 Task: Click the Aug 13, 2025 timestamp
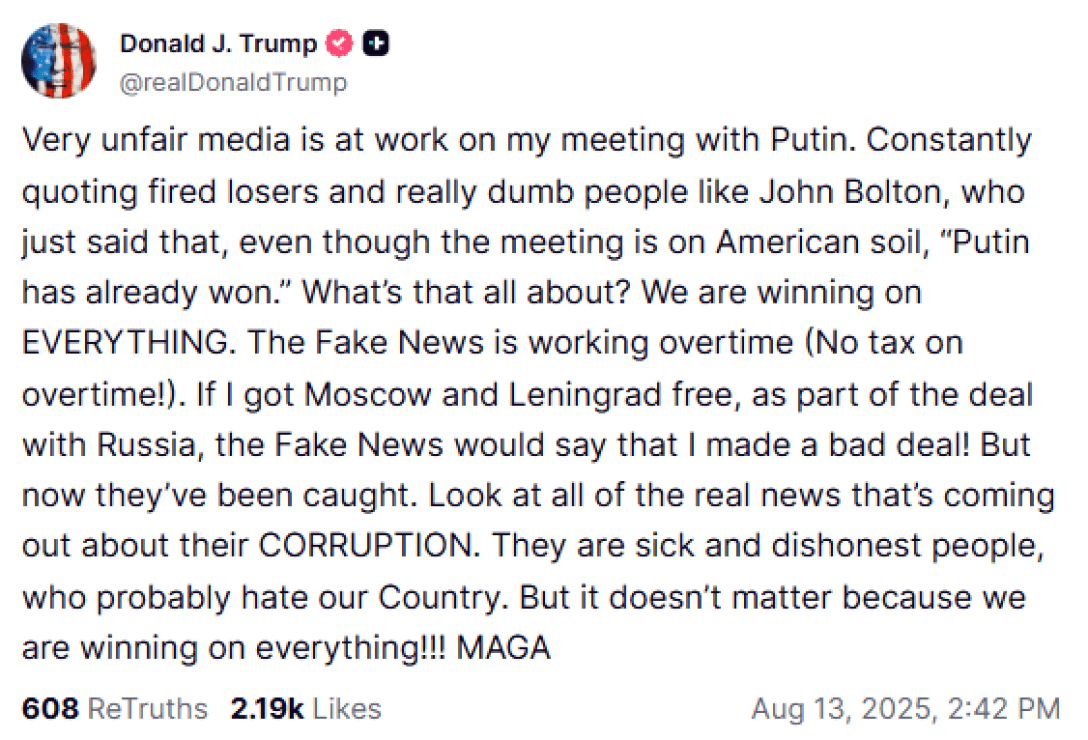(905, 709)
